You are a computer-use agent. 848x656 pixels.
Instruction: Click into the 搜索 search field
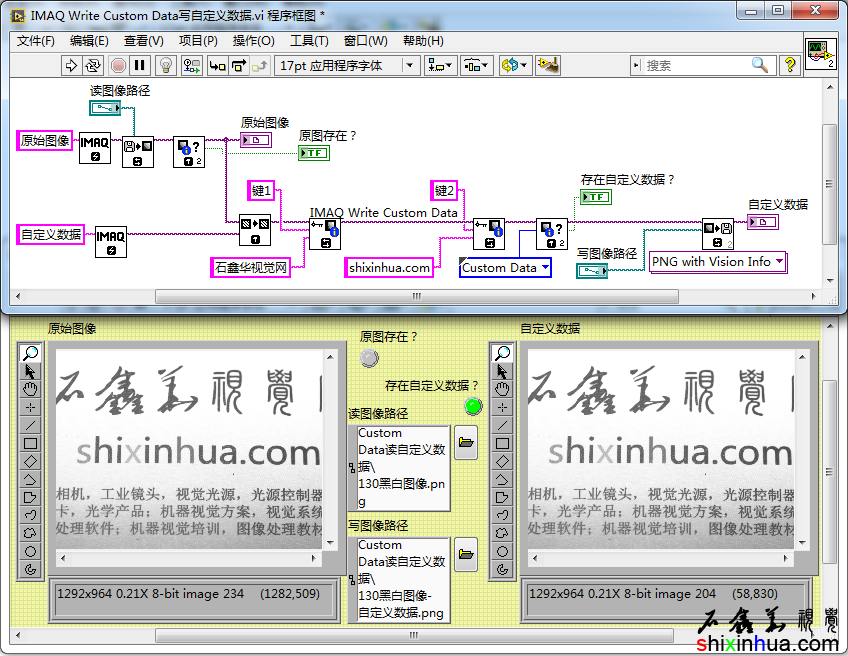coord(696,65)
